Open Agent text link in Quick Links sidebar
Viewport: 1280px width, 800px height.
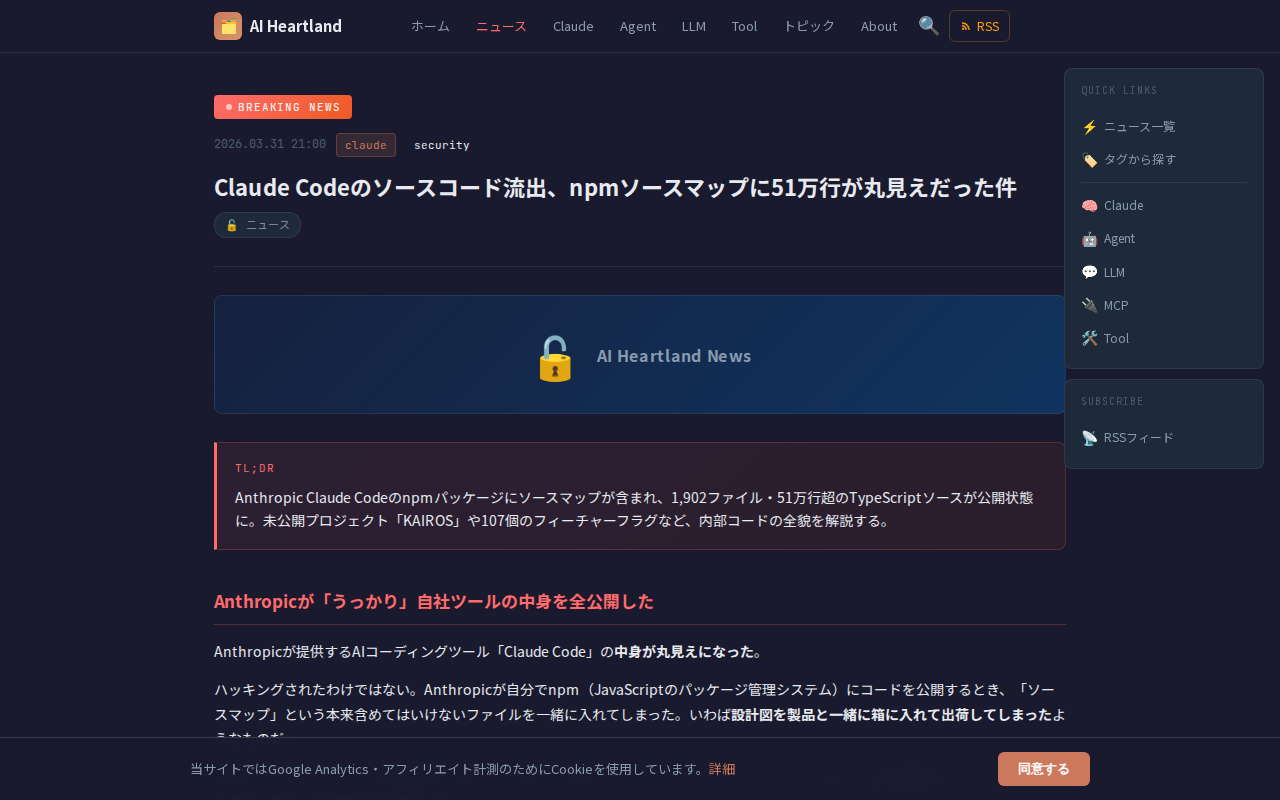coord(1120,239)
